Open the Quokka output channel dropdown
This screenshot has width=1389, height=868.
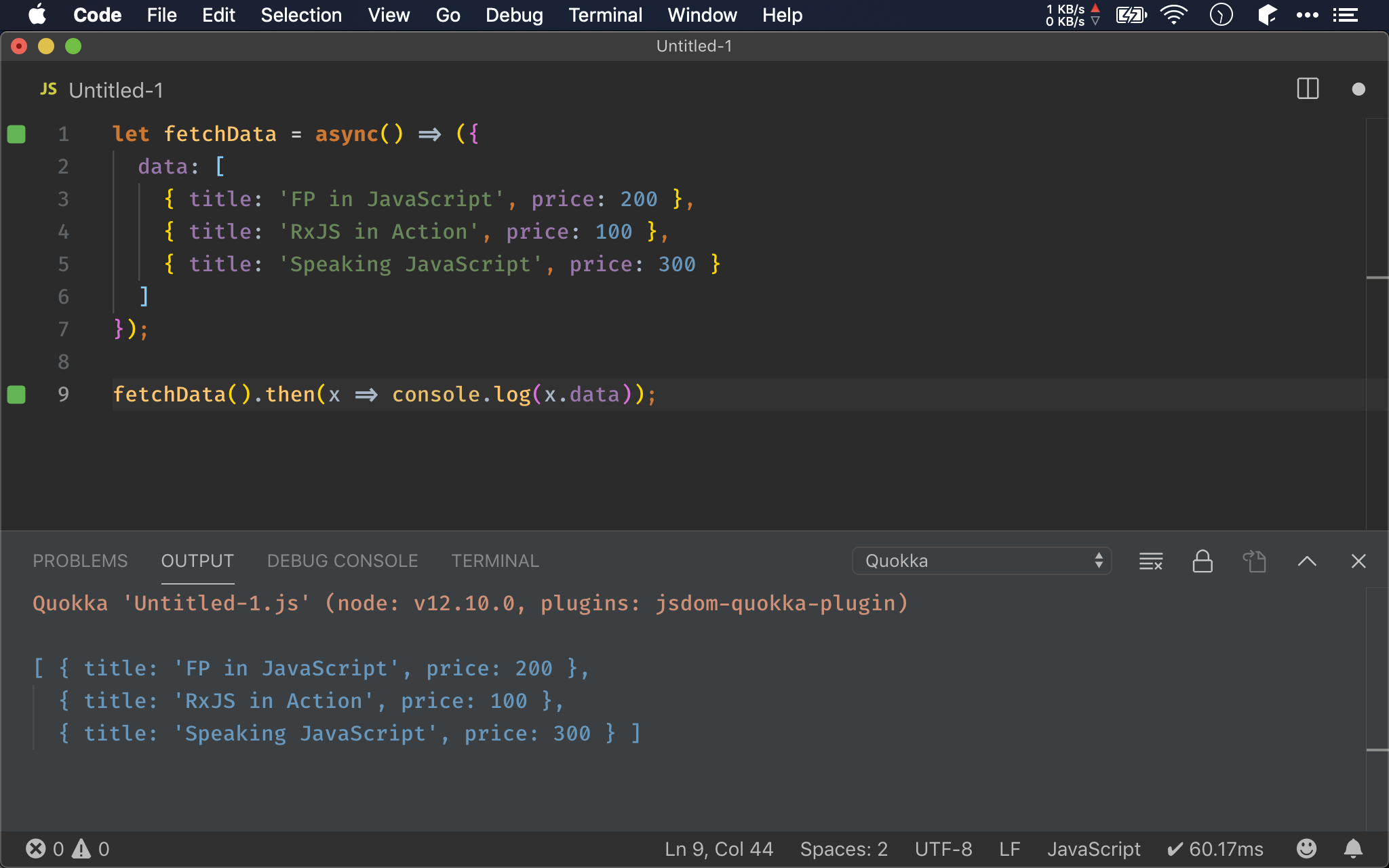click(x=981, y=561)
